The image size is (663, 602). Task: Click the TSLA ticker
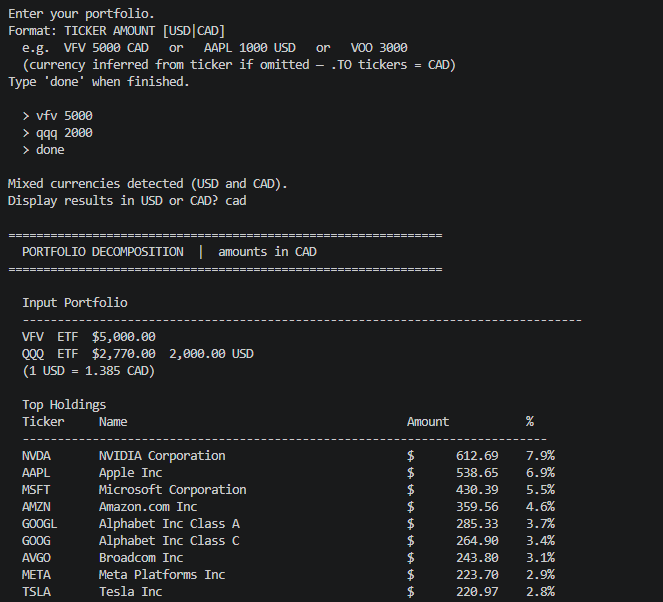[36, 592]
